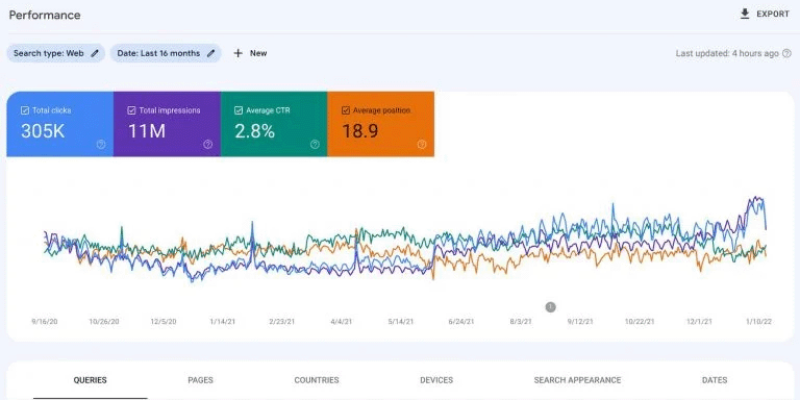Disable the Average CTR checkbox

(x=239, y=110)
